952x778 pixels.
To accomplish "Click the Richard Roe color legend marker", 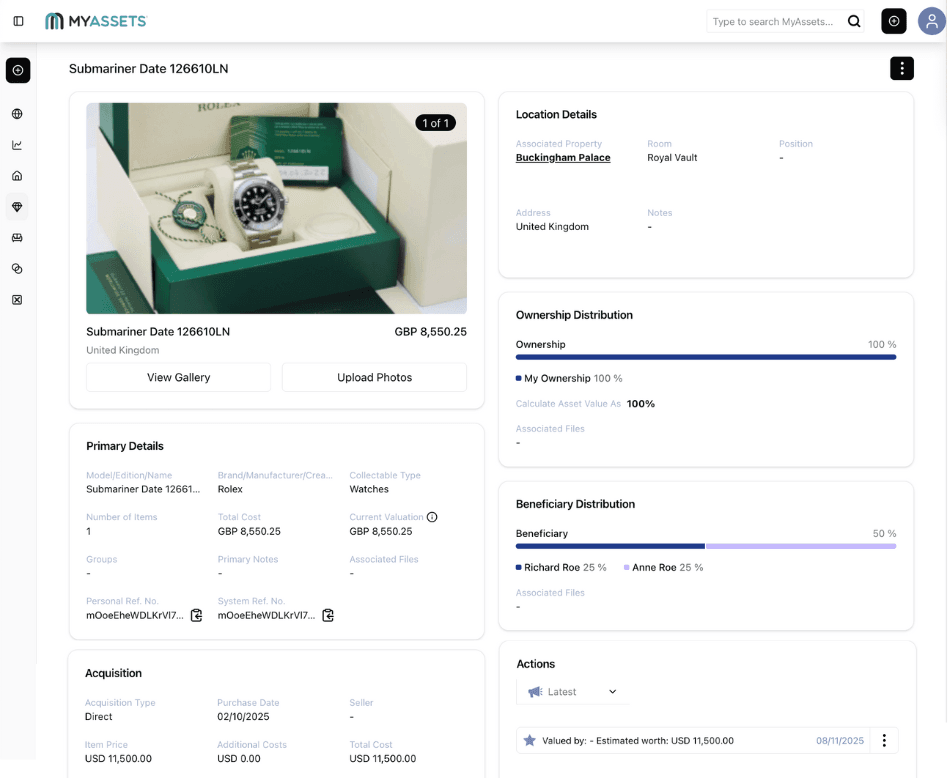I will pyautogui.click(x=518, y=567).
